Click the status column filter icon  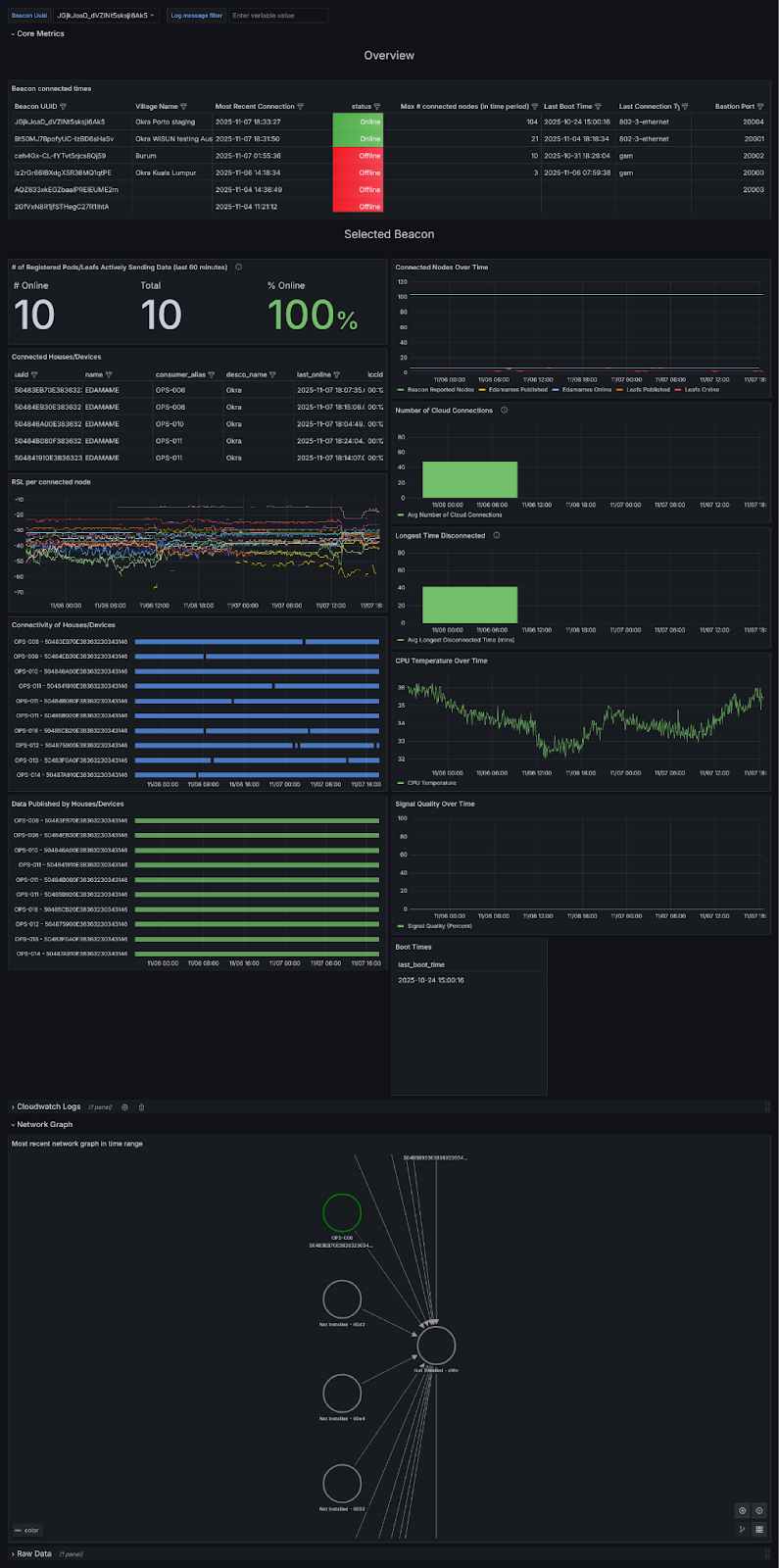[377, 107]
